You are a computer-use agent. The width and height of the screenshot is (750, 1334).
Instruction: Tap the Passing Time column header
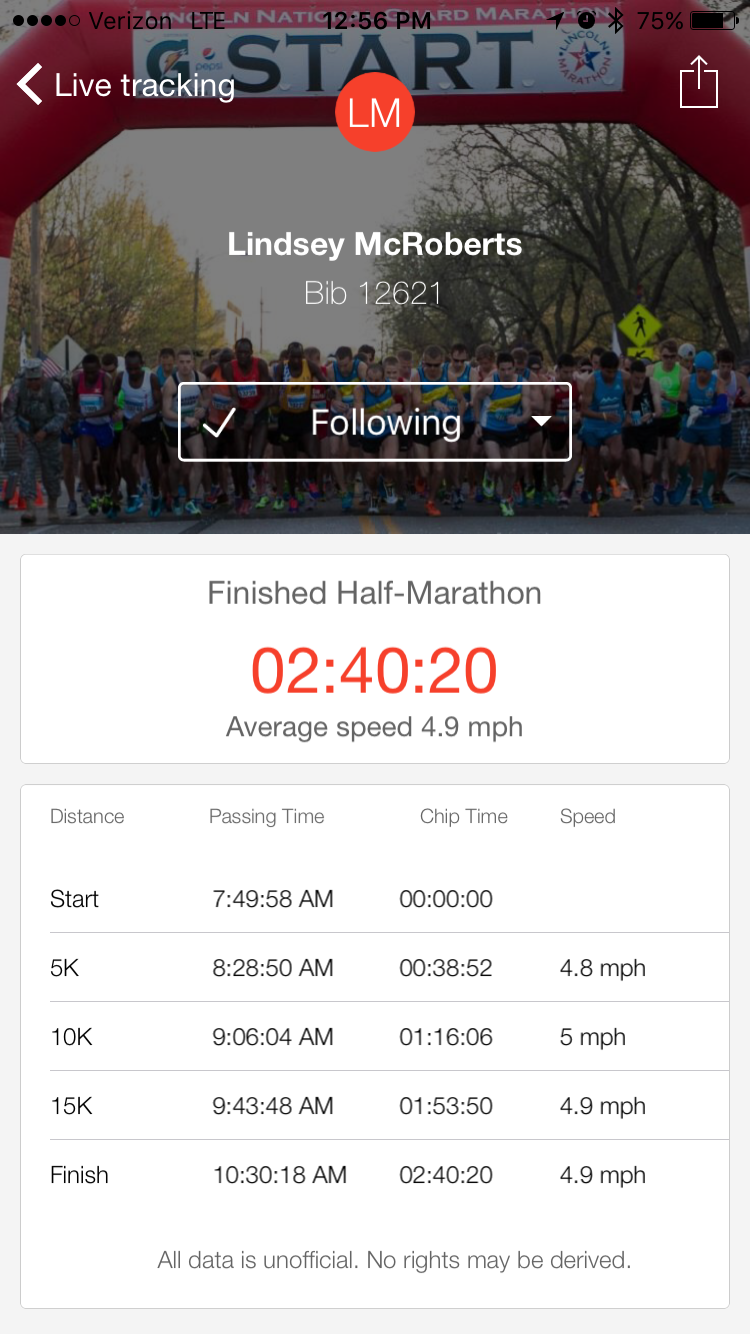pos(266,817)
